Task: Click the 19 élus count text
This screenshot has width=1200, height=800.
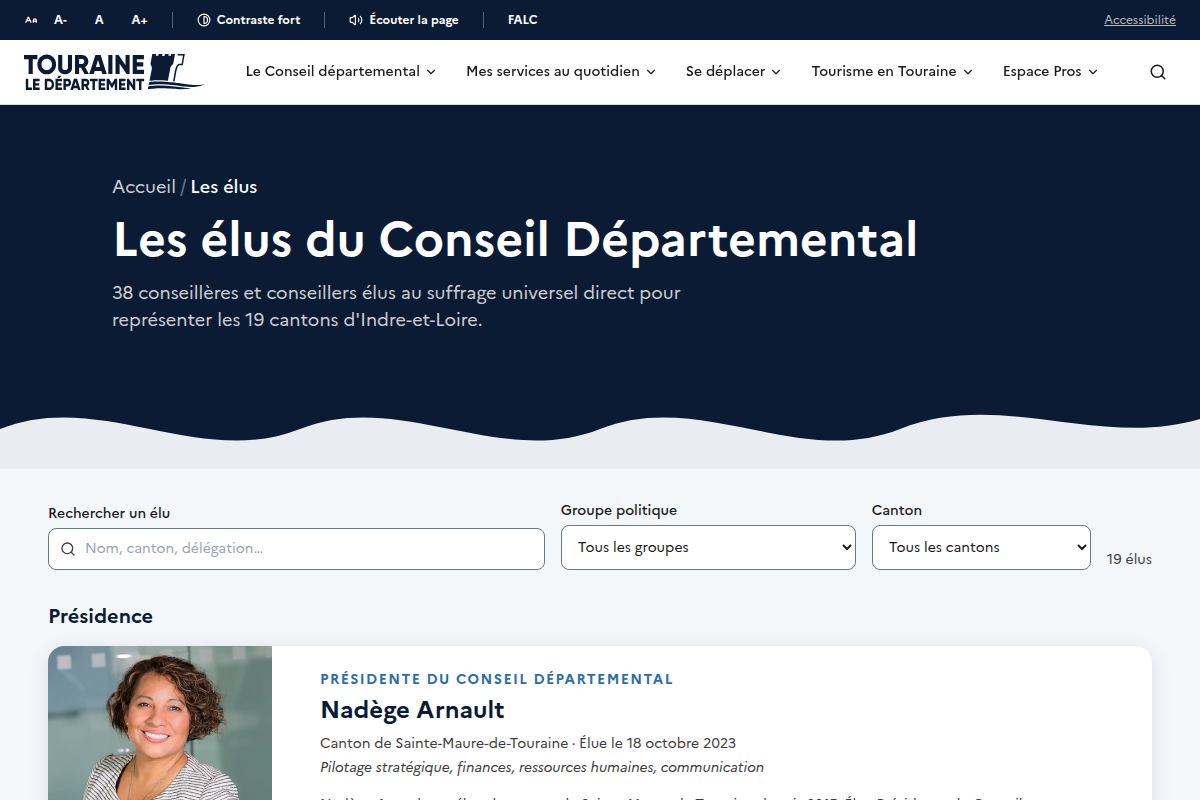Action: coord(1129,559)
